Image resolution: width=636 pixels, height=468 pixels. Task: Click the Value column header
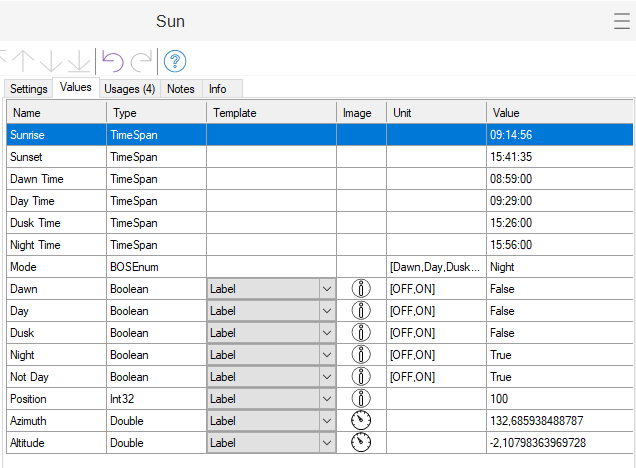click(560, 113)
